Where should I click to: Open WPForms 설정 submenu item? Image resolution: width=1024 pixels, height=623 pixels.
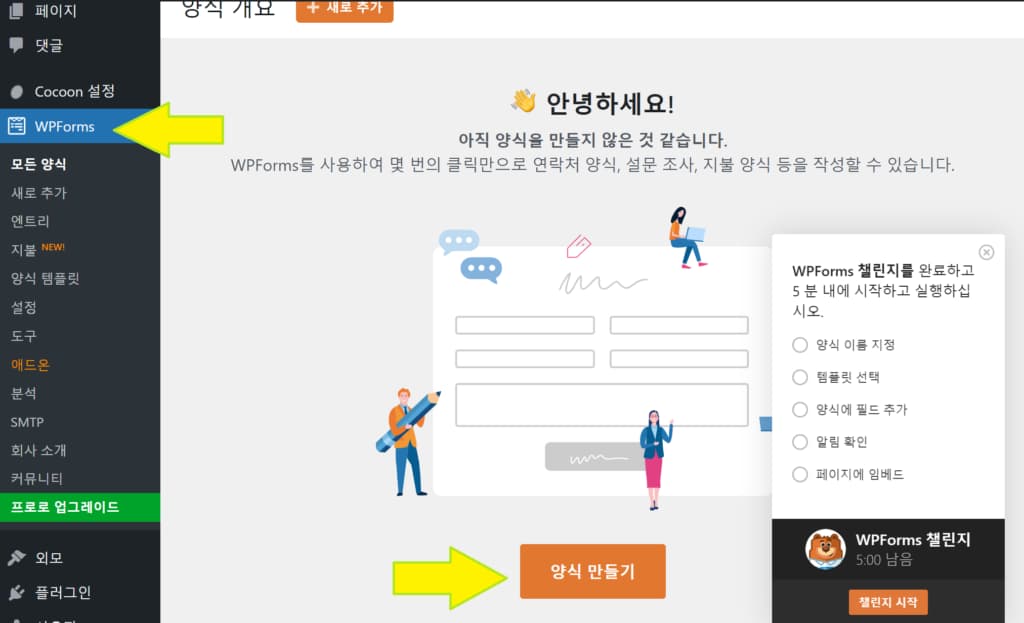24,307
